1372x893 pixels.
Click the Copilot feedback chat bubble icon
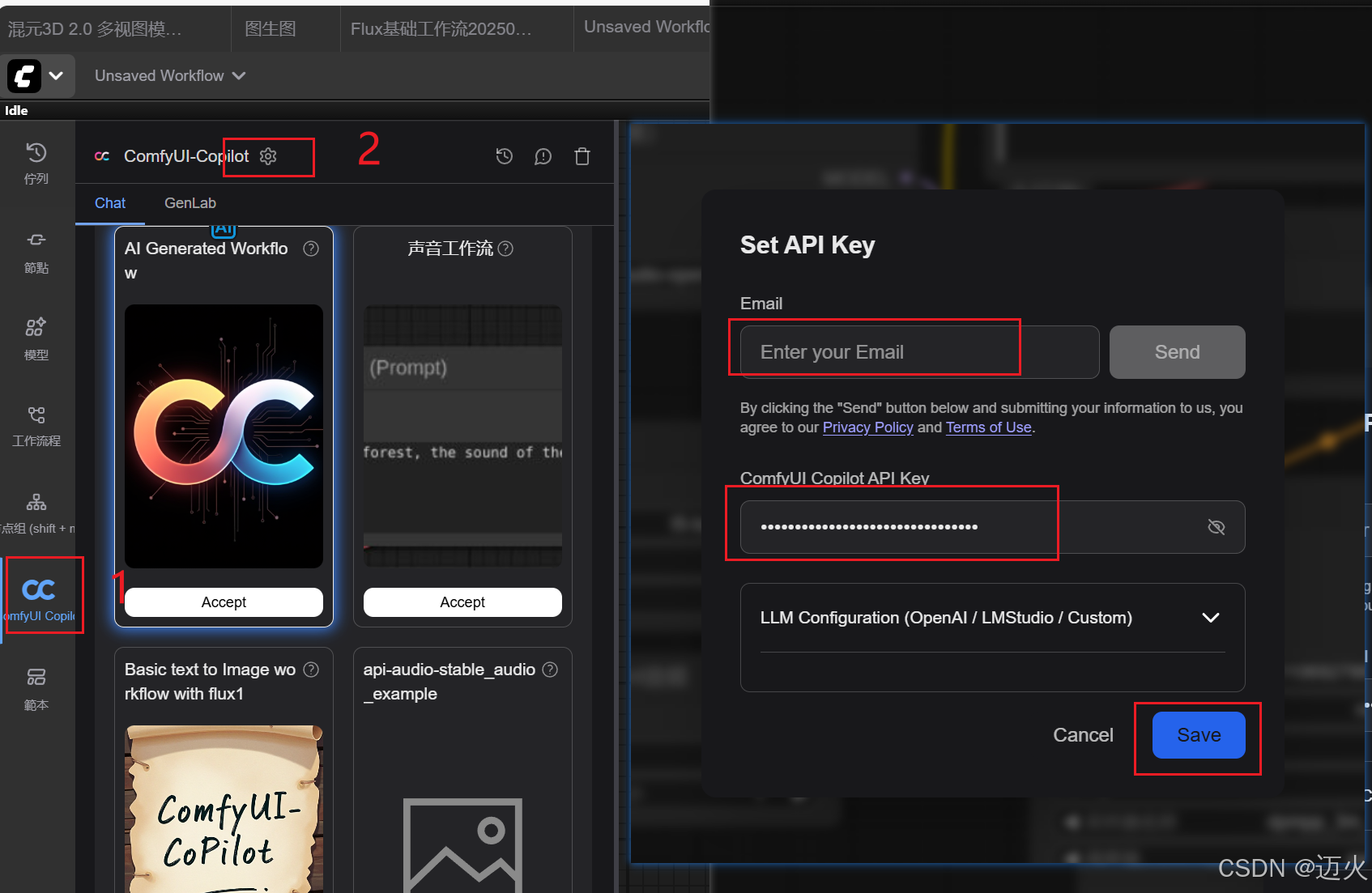(543, 156)
